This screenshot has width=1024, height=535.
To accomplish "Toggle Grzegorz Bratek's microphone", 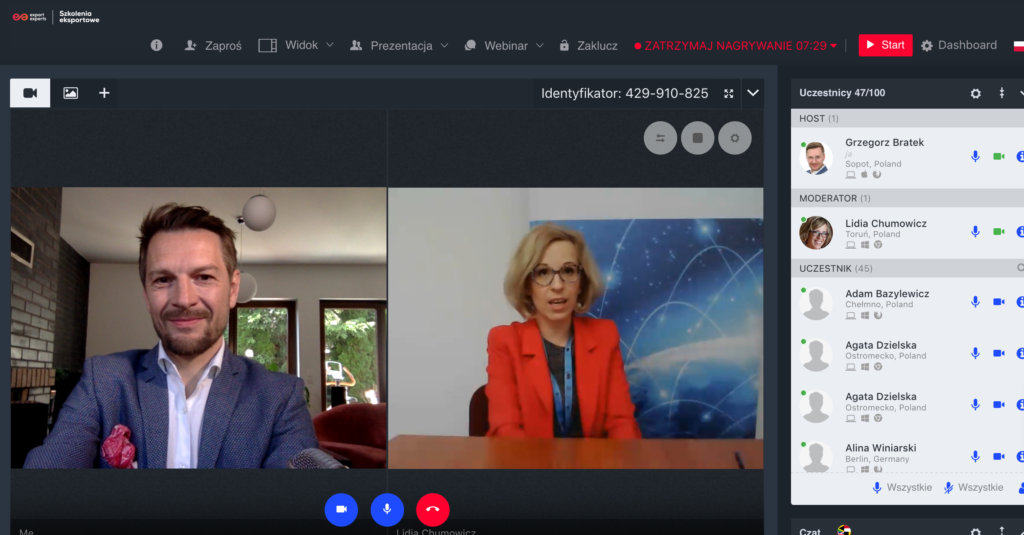I will [975, 156].
